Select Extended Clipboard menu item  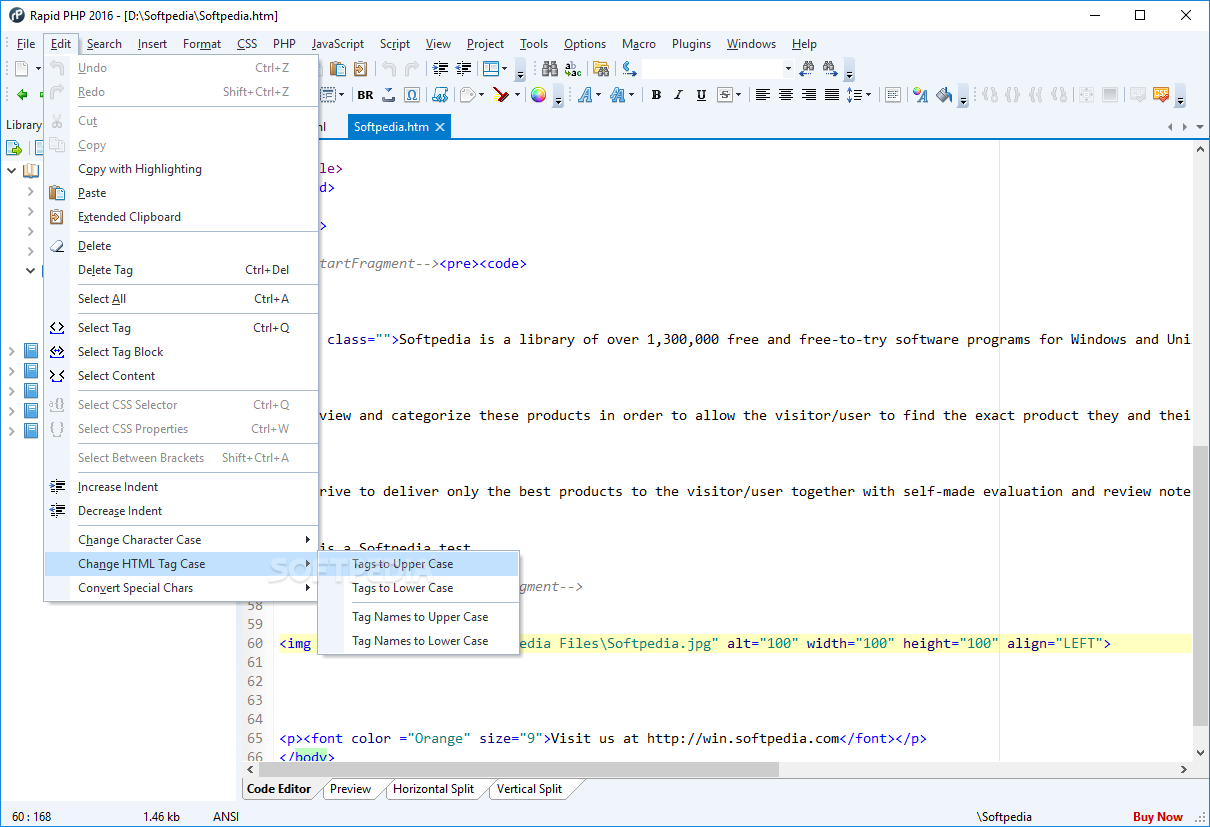coord(181,217)
